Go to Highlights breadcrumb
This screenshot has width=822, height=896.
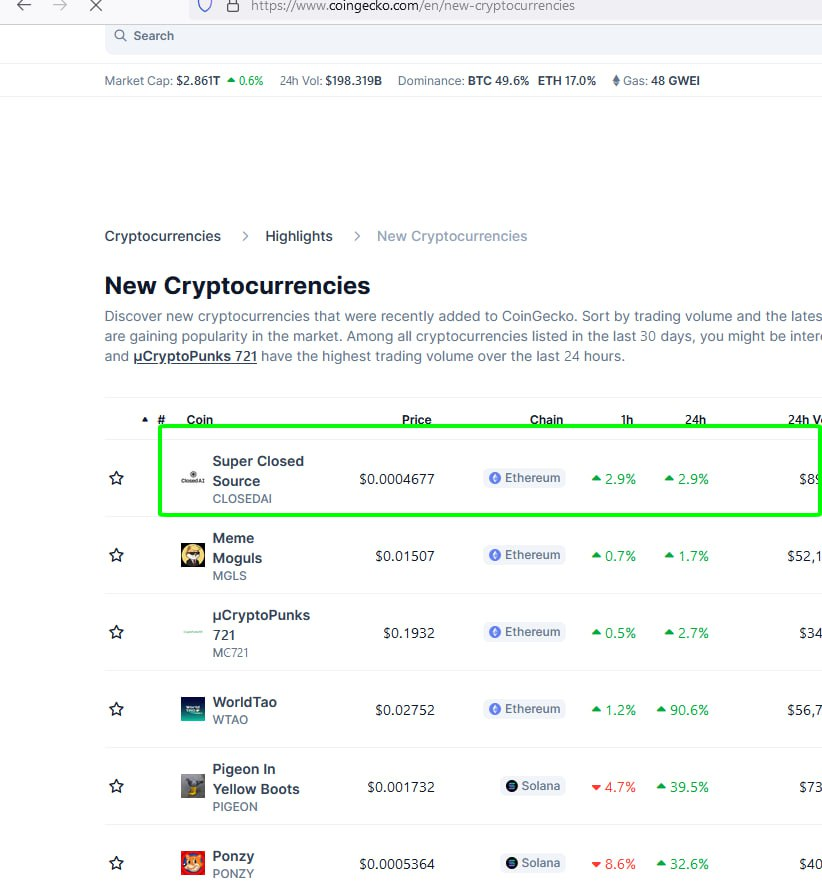[x=298, y=236]
